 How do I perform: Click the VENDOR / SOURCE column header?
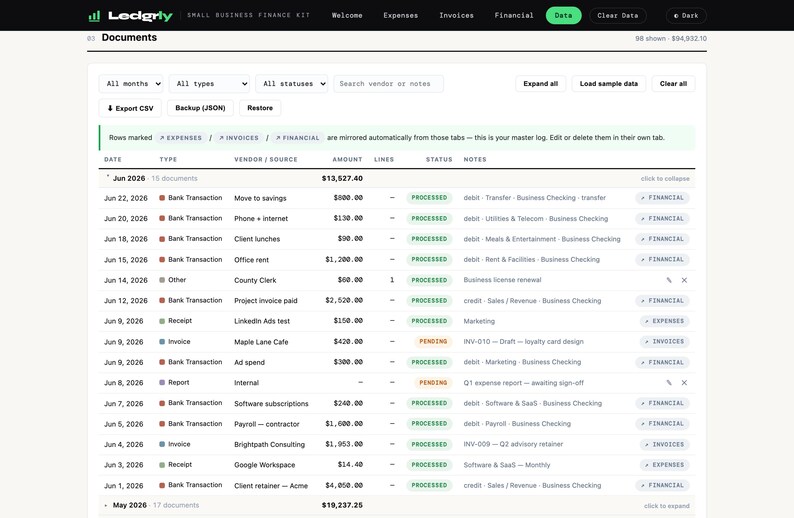[266, 160]
